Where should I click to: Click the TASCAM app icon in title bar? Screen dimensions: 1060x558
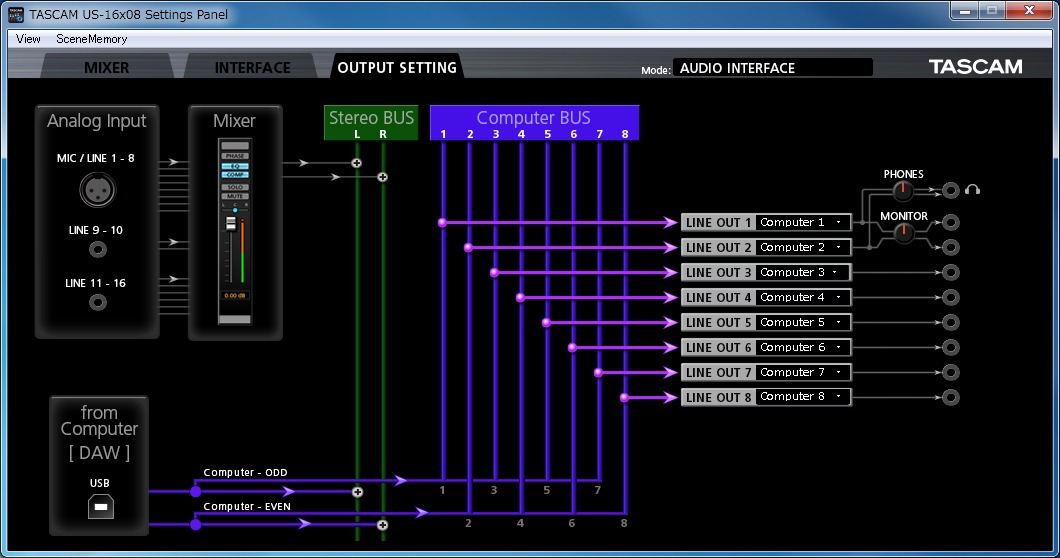[16, 14]
